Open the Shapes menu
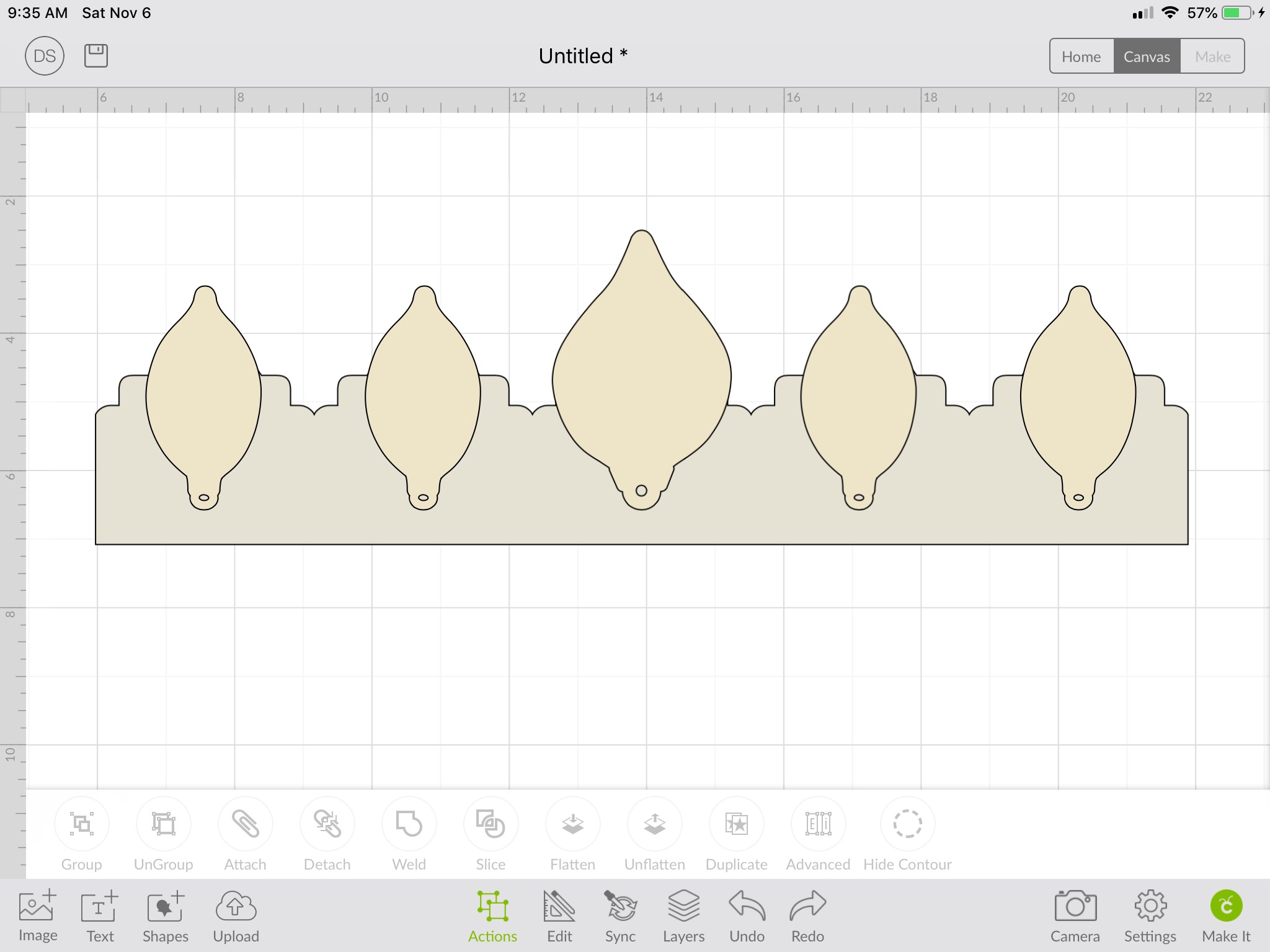The width and height of the screenshot is (1270, 952). [165, 916]
